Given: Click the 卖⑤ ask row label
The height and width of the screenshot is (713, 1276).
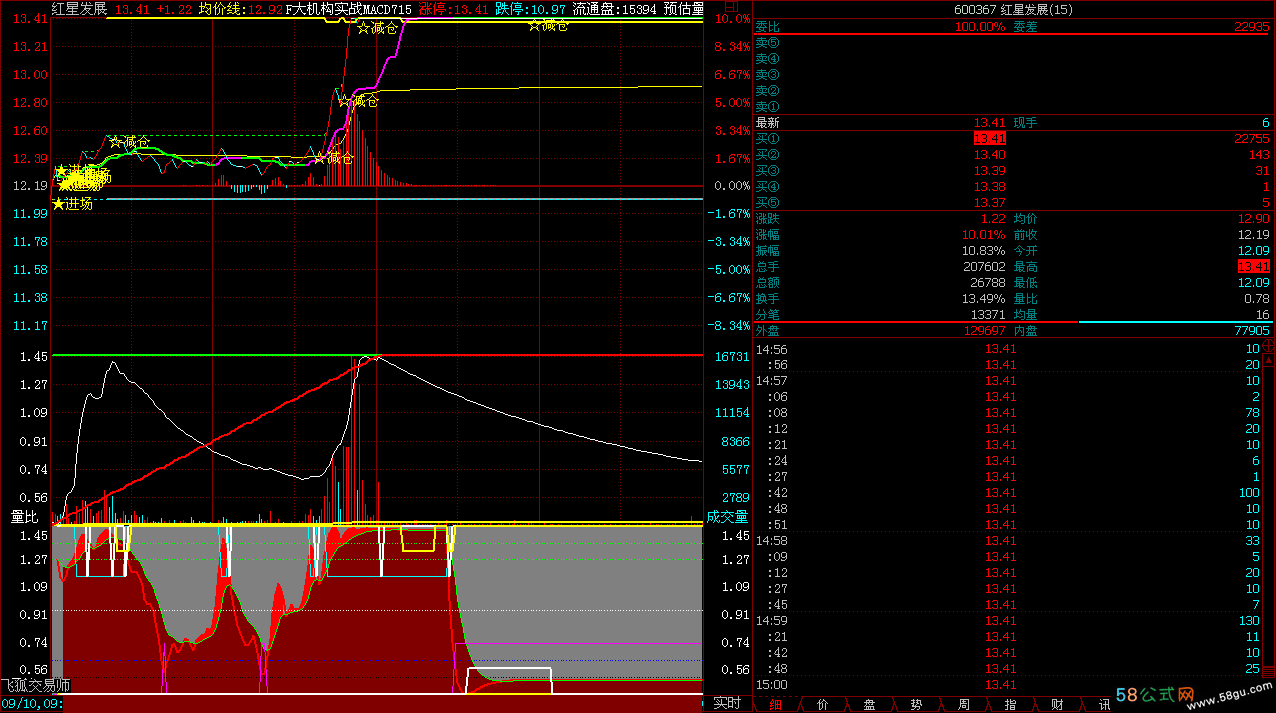Looking at the screenshot, I should [x=767, y=43].
